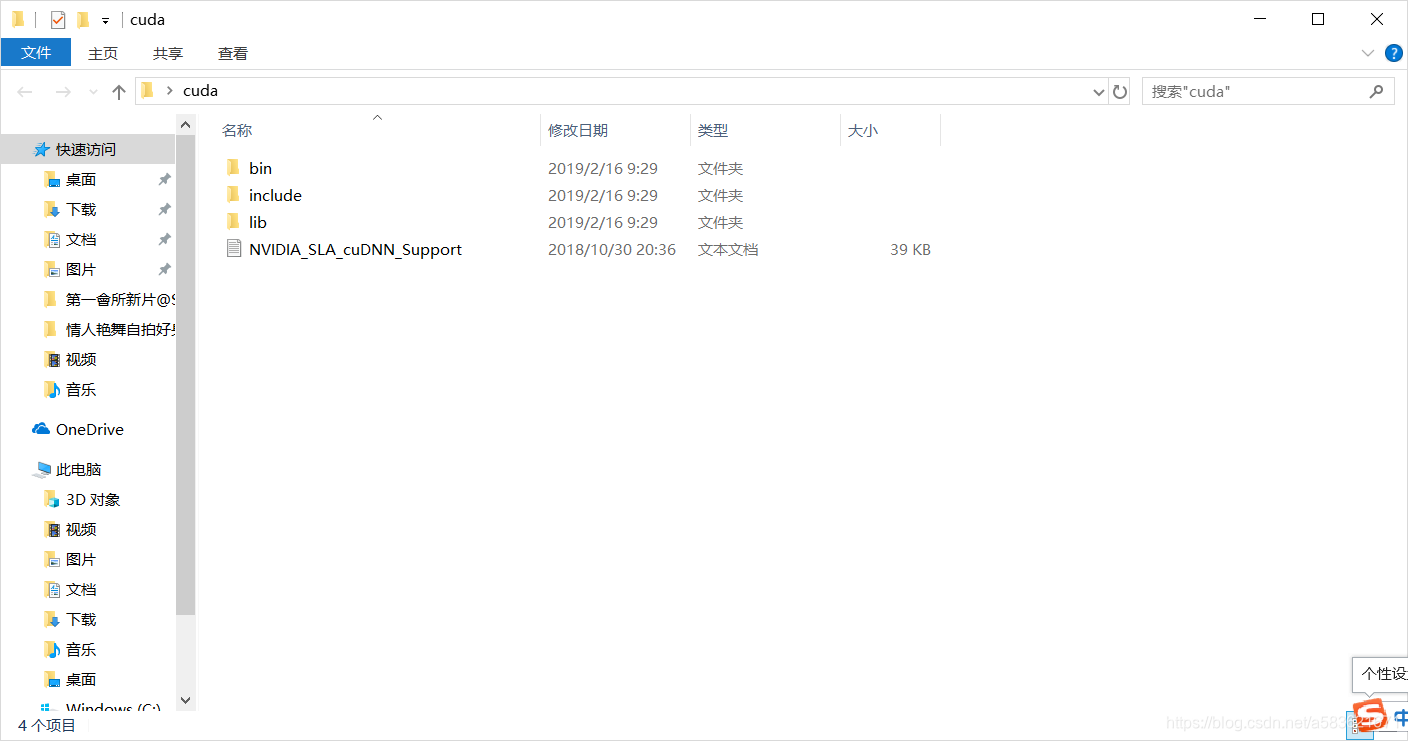Viewport: 1408px width, 741px height.
Task: Click the 39 KB size cell
Action: tap(910, 249)
